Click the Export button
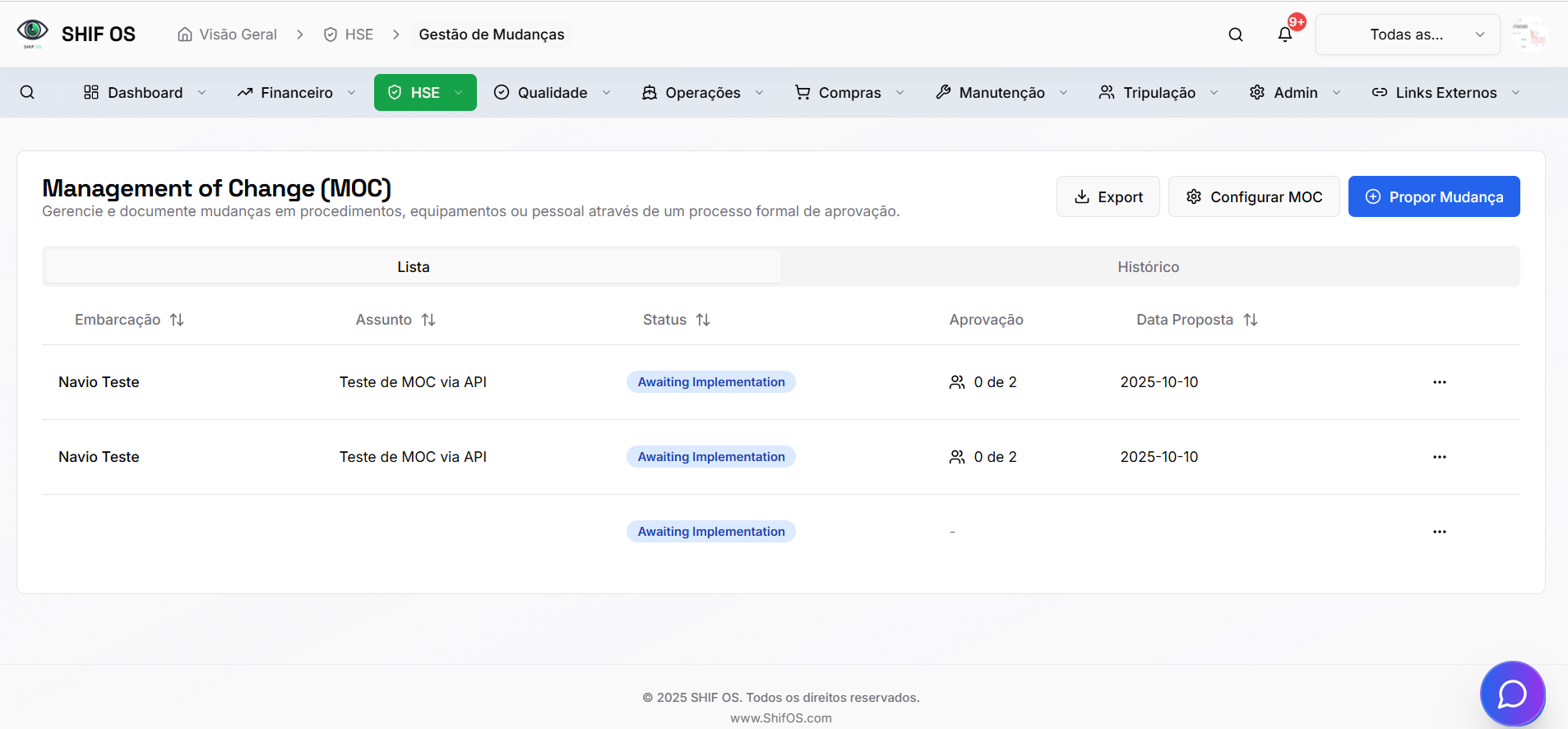This screenshot has height=729, width=1568. point(1108,197)
